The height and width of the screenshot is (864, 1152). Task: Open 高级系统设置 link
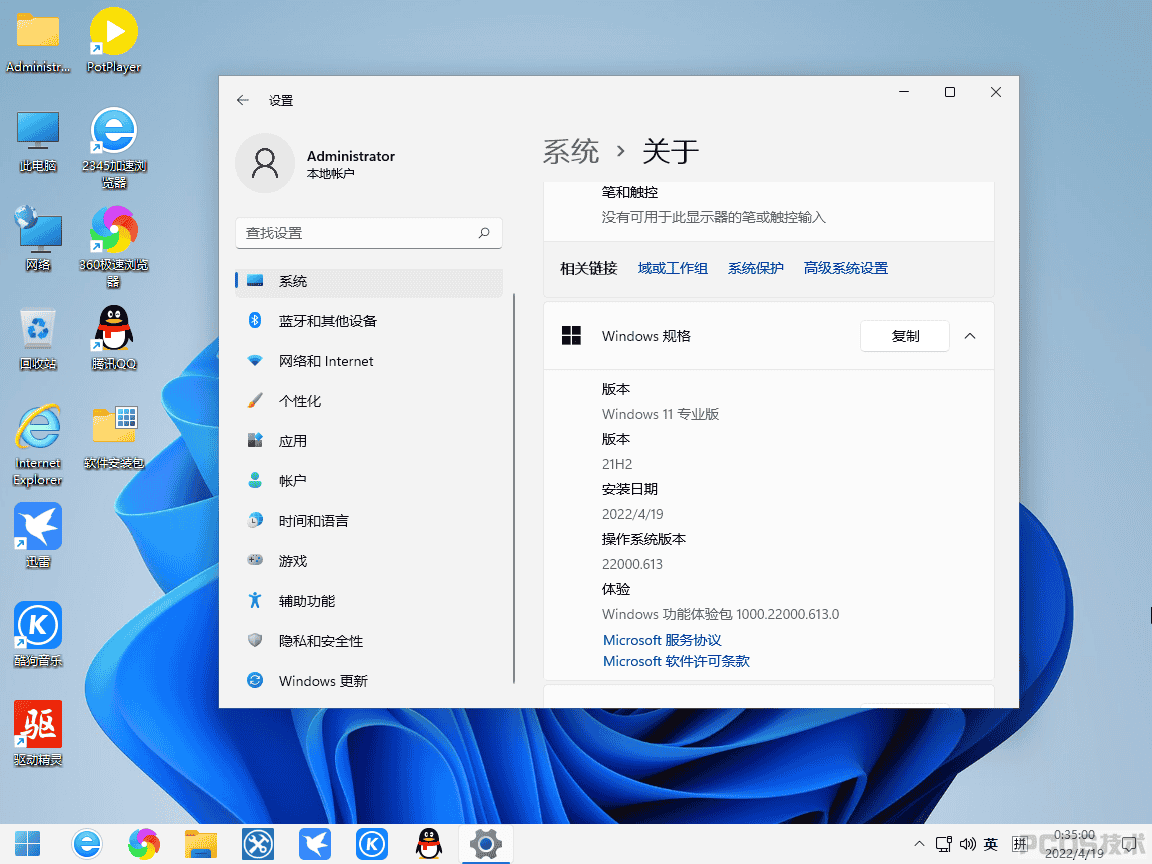point(846,269)
